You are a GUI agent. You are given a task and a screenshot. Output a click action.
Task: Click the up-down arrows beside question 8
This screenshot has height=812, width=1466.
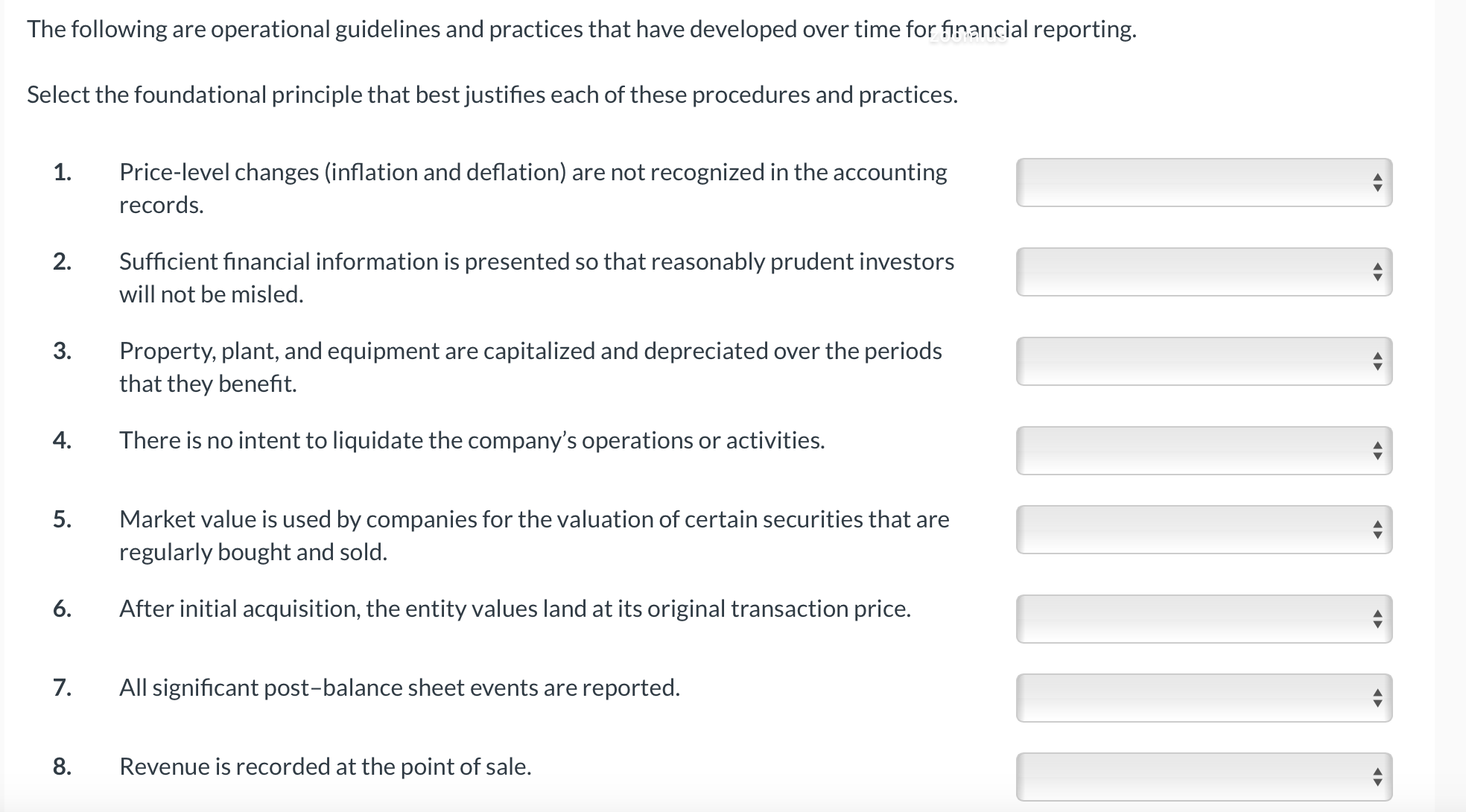pos(1378,775)
